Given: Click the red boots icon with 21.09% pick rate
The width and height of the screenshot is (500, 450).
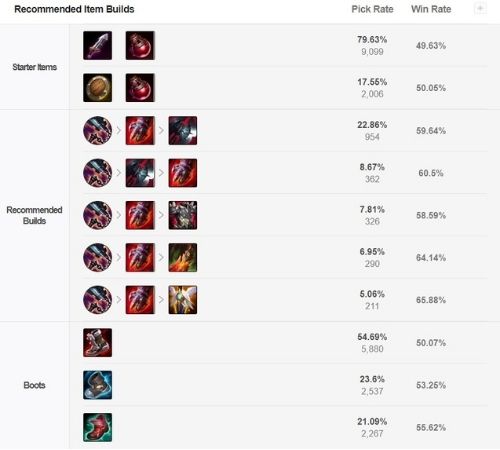Looking at the screenshot, I should coord(97,427).
